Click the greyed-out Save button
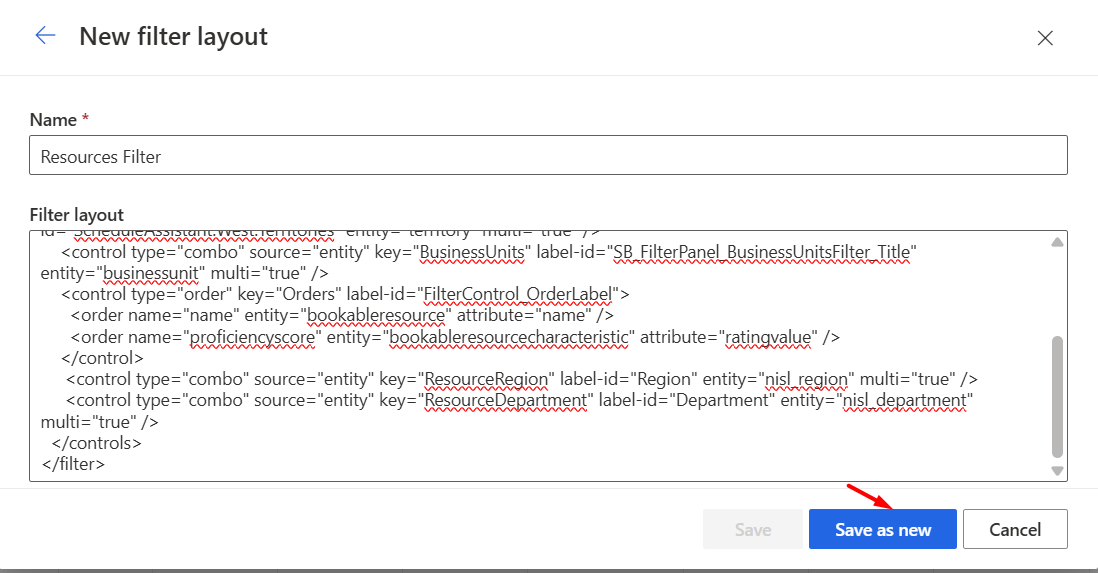1098x573 pixels. (752, 530)
